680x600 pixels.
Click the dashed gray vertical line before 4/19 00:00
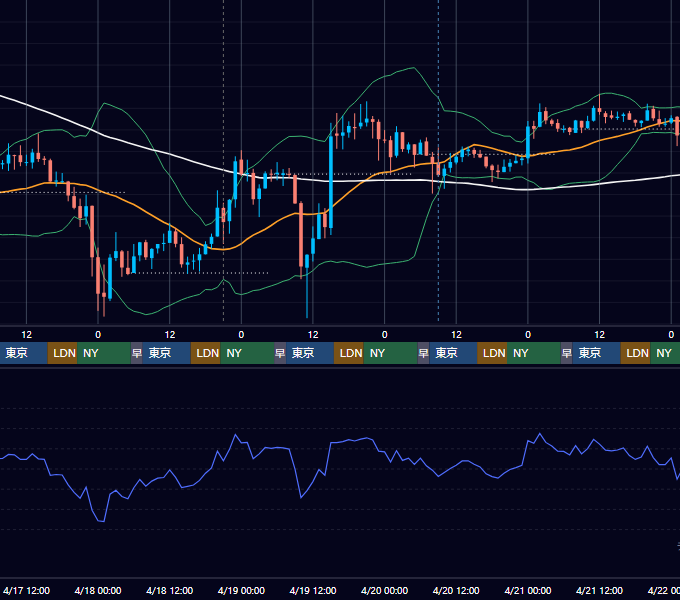[223, 163]
